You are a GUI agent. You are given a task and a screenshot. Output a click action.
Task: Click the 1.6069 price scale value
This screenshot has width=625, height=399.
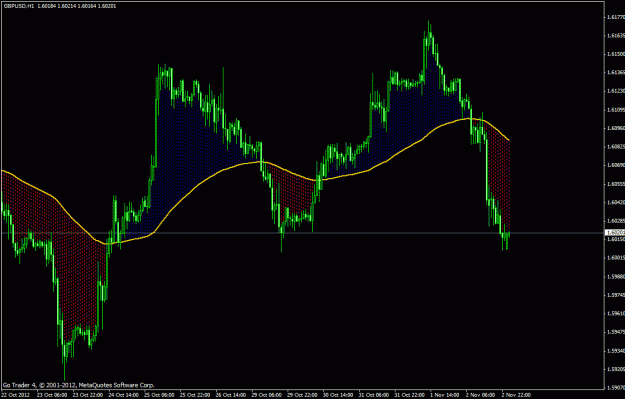[x=615, y=165]
